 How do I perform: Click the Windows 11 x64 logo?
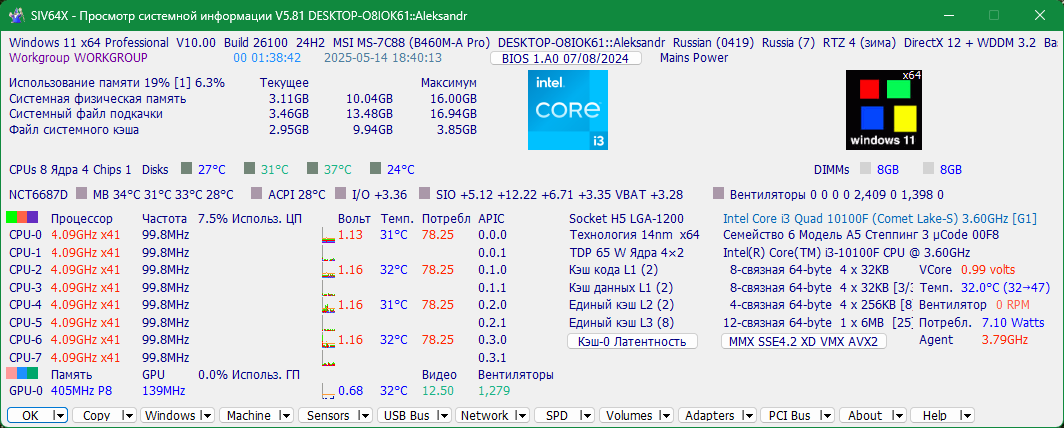point(885,110)
